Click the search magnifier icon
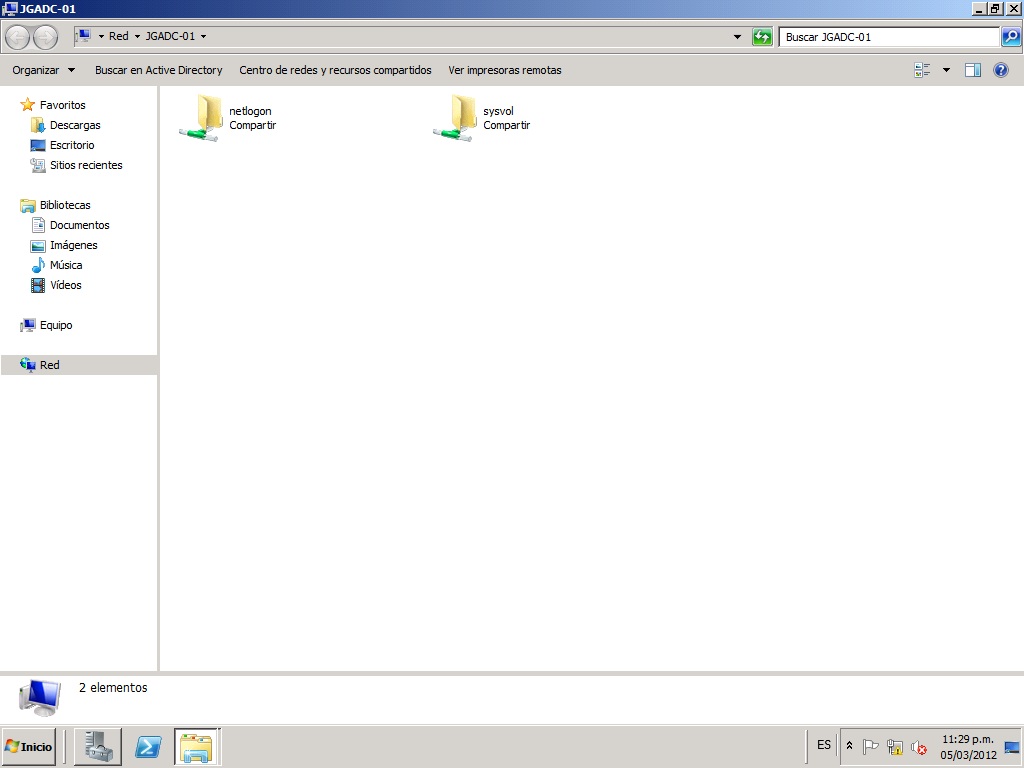1024x768 pixels. point(1010,37)
